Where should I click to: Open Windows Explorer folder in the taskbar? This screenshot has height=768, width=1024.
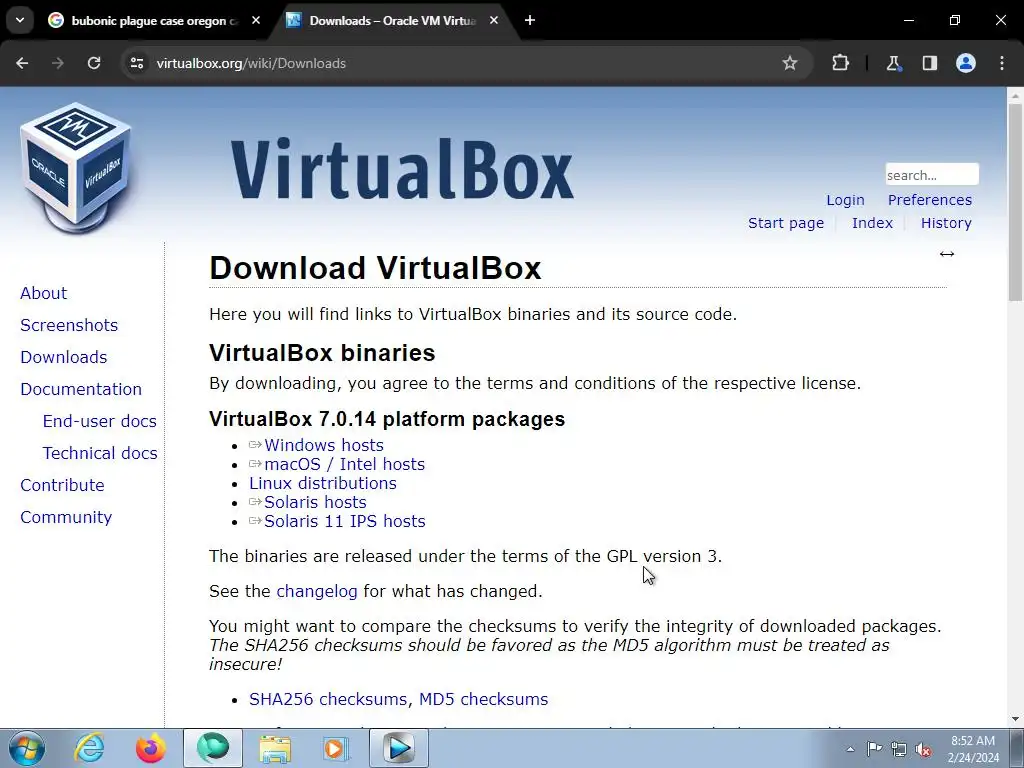tap(275, 748)
